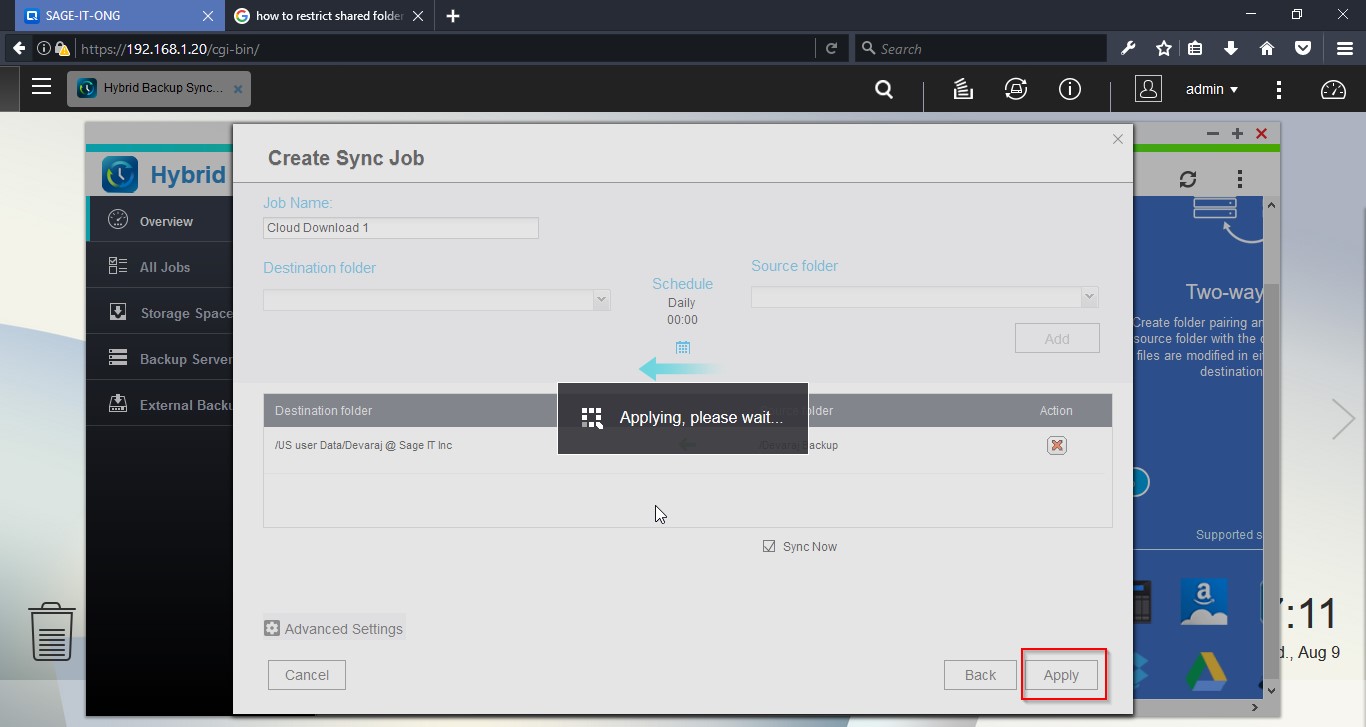The image size is (1366, 727).
Task: Open the resource monitor dashboard gauge icon
Action: click(x=1333, y=89)
